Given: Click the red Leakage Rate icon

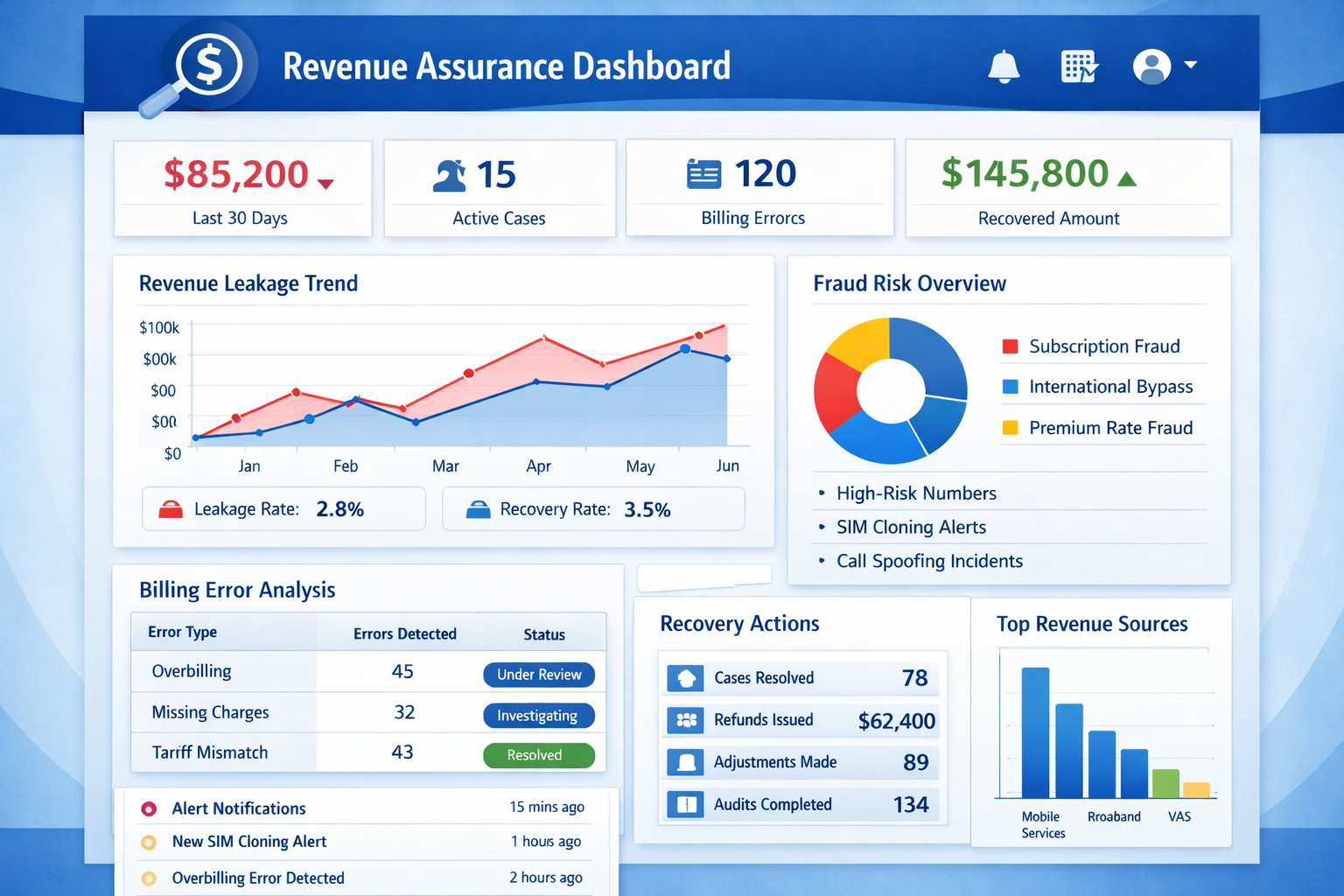Looking at the screenshot, I should point(171,509).
